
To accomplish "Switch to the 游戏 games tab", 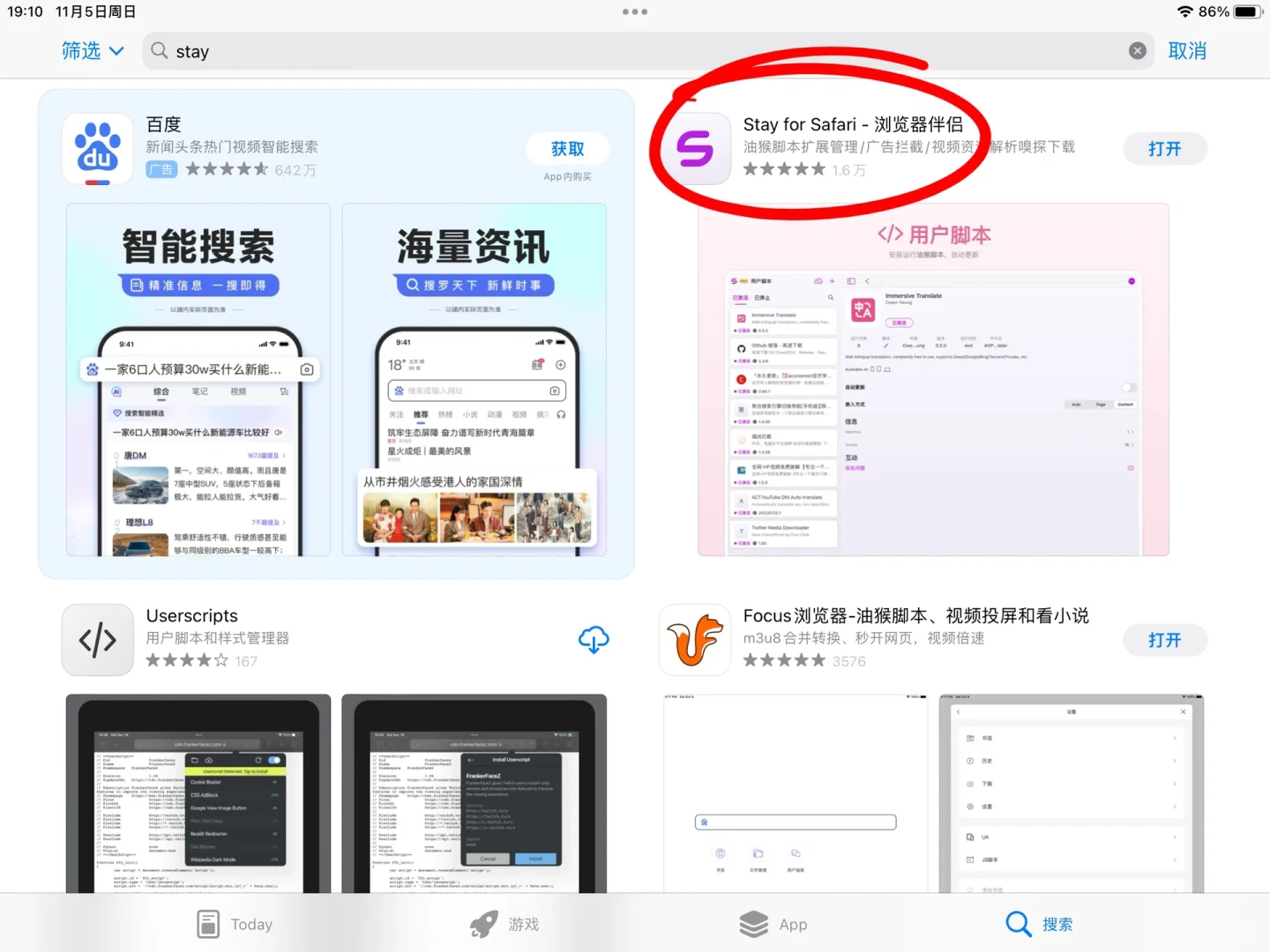I will (503, 924).
